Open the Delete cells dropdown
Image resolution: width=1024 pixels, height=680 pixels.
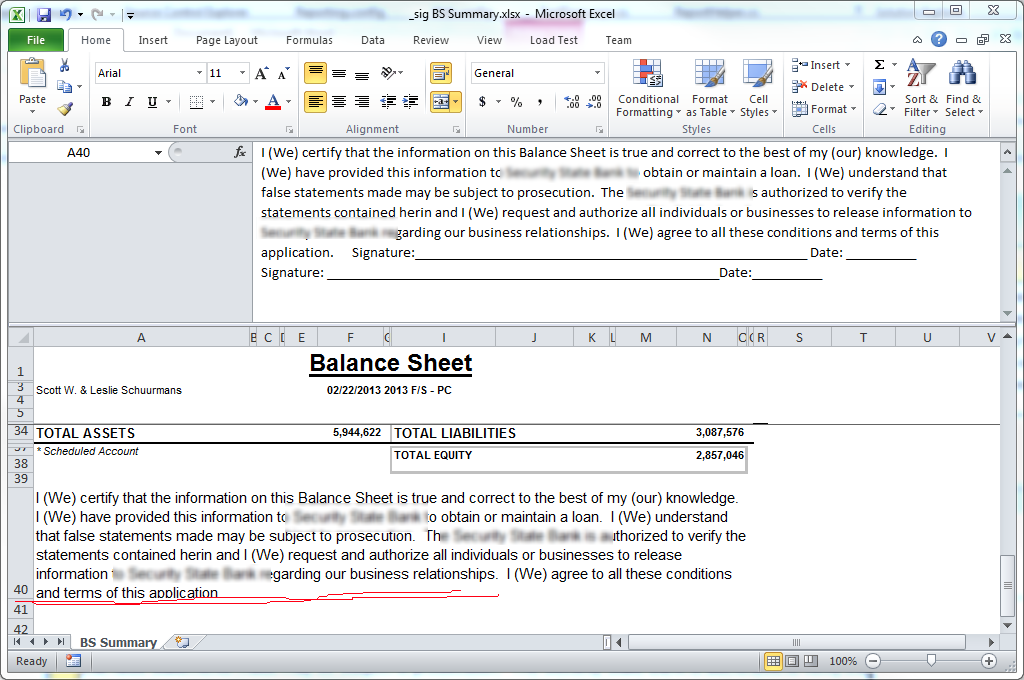click(852, 87)
